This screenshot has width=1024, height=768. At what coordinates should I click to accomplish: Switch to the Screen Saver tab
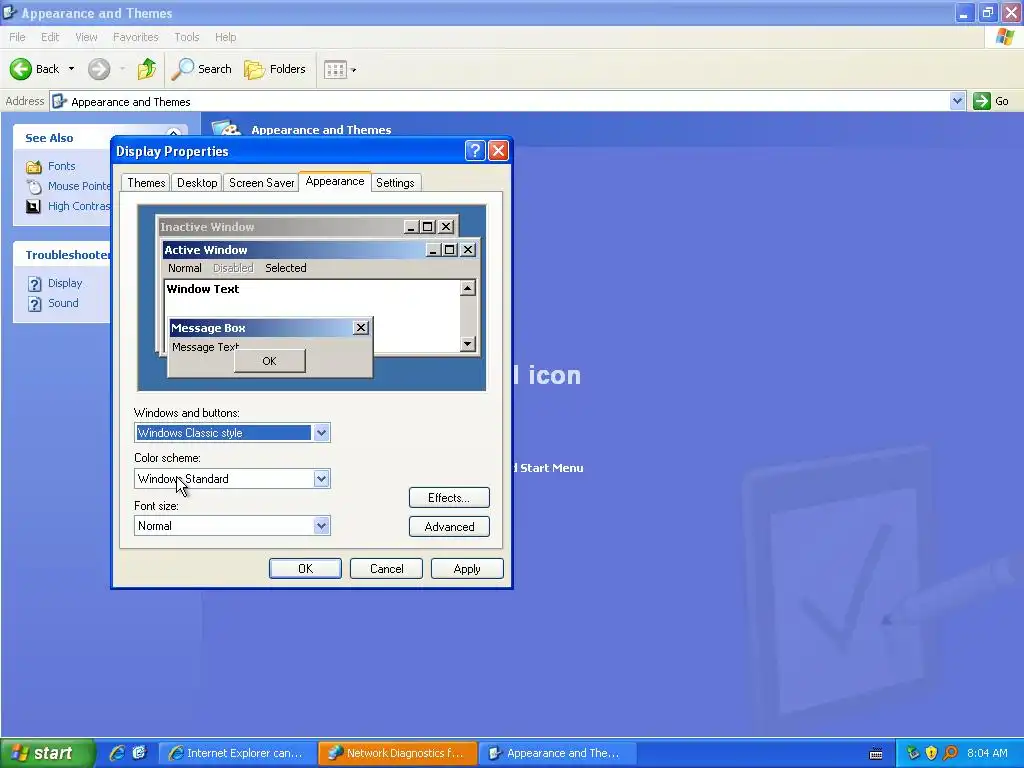261,183
